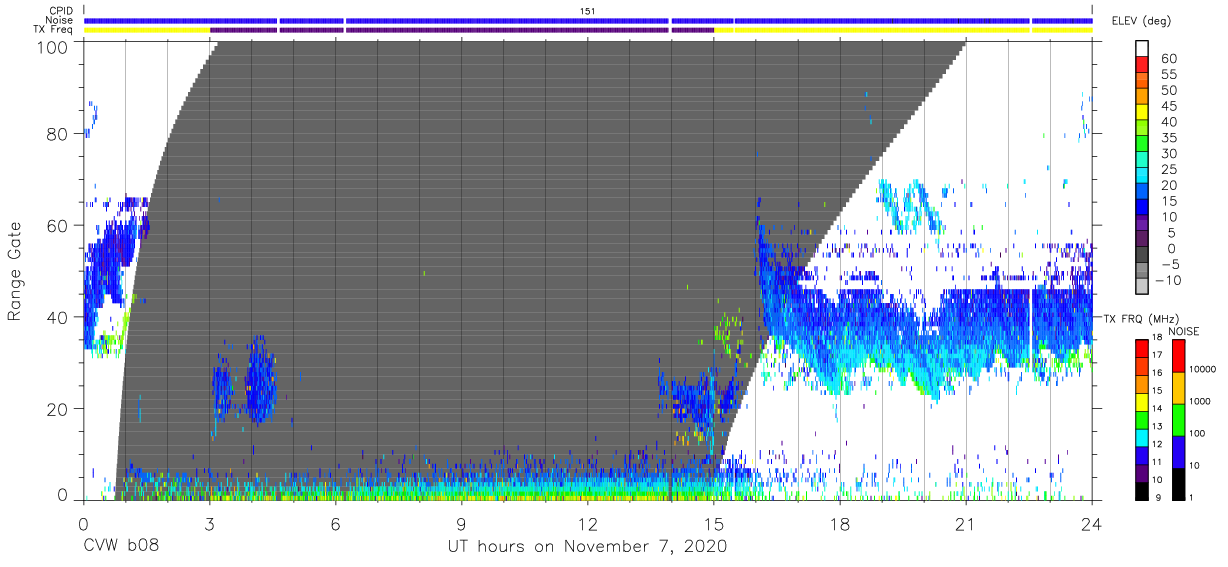
Task: Select white top swatch above 60 on ELEV colorbar
Action: 1144,49
